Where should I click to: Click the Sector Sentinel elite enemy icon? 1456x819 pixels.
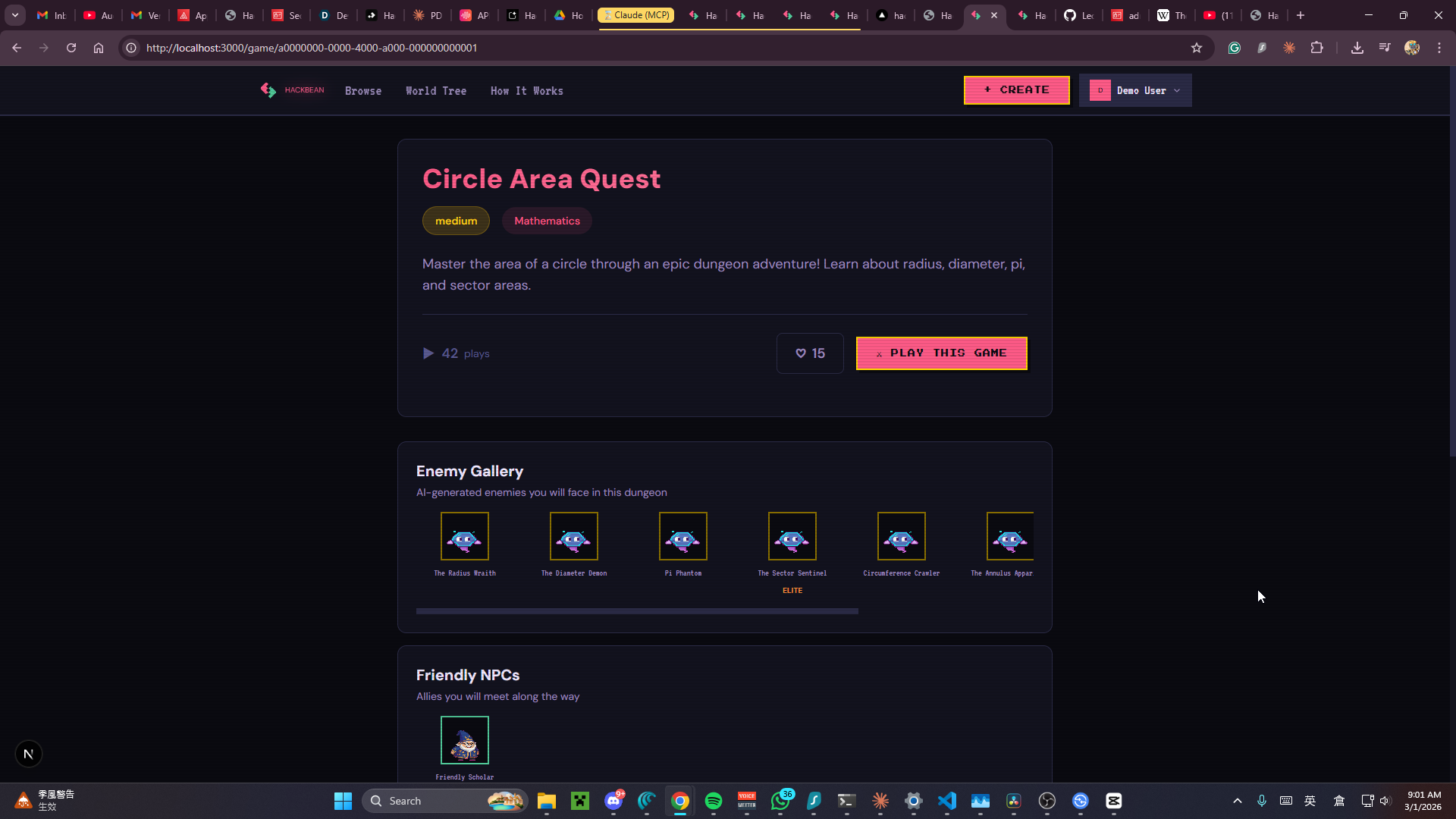(x=792, y=536)
